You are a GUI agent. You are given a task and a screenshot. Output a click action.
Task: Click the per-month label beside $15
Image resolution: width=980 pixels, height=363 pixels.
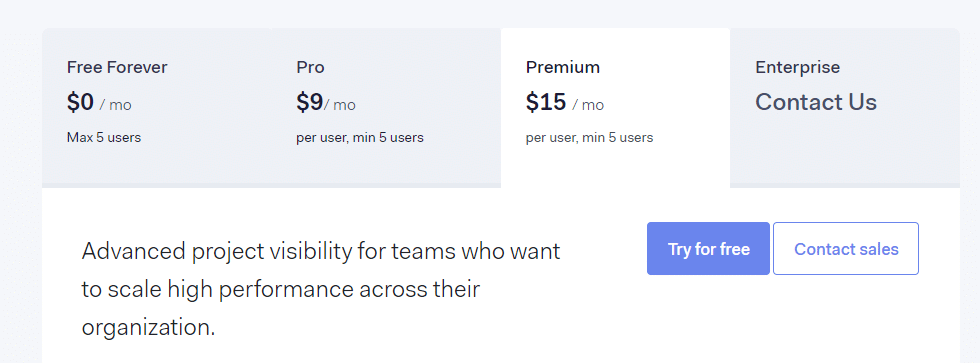tap(588, 105)
